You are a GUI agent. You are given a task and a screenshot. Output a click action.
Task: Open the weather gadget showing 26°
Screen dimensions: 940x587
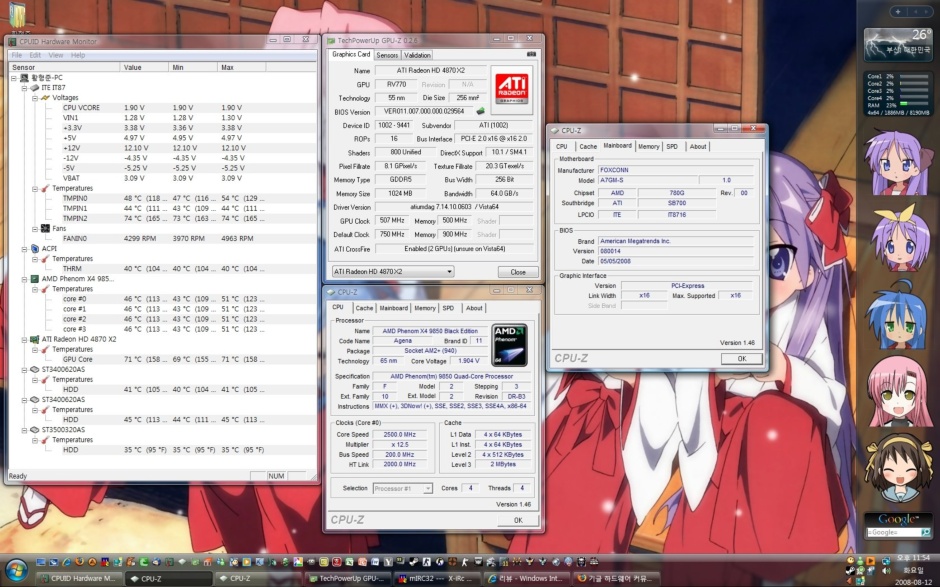[898, 44]
